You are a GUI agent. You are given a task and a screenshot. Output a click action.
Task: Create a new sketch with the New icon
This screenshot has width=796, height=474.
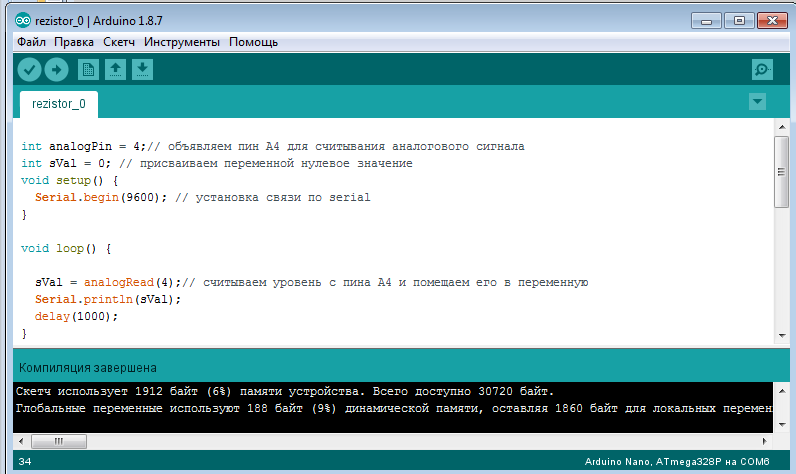(88, 70)
